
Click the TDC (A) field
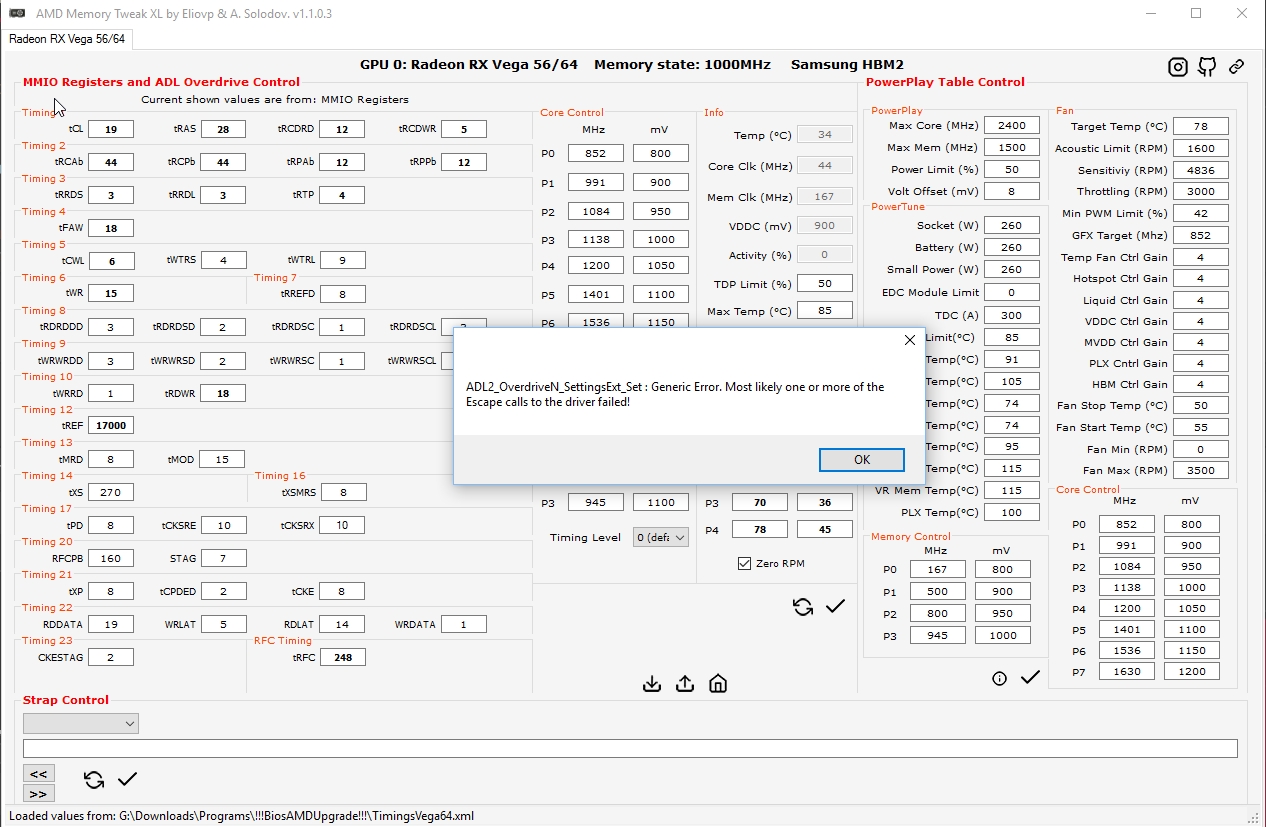(x=1011, y=315)
